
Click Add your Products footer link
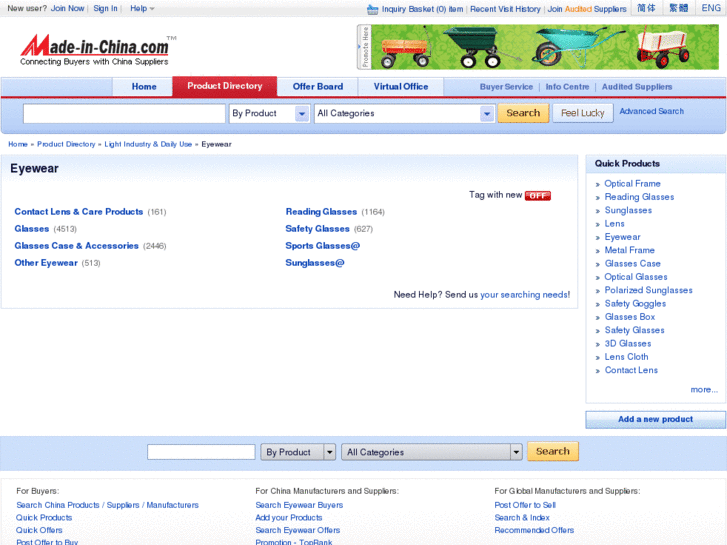(x=288, y=518)
